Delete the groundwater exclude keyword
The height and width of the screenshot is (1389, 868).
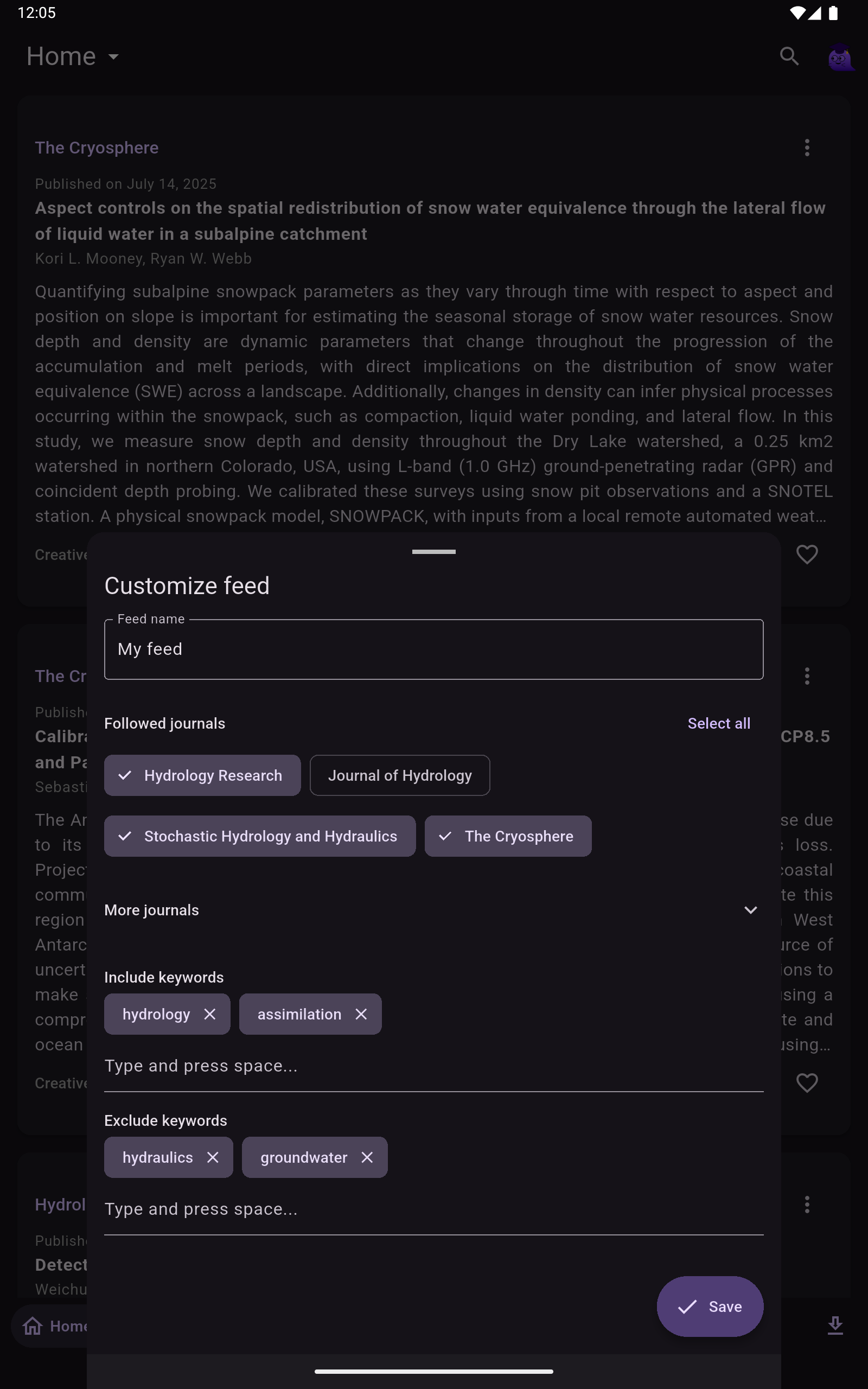coord(367,1158)
